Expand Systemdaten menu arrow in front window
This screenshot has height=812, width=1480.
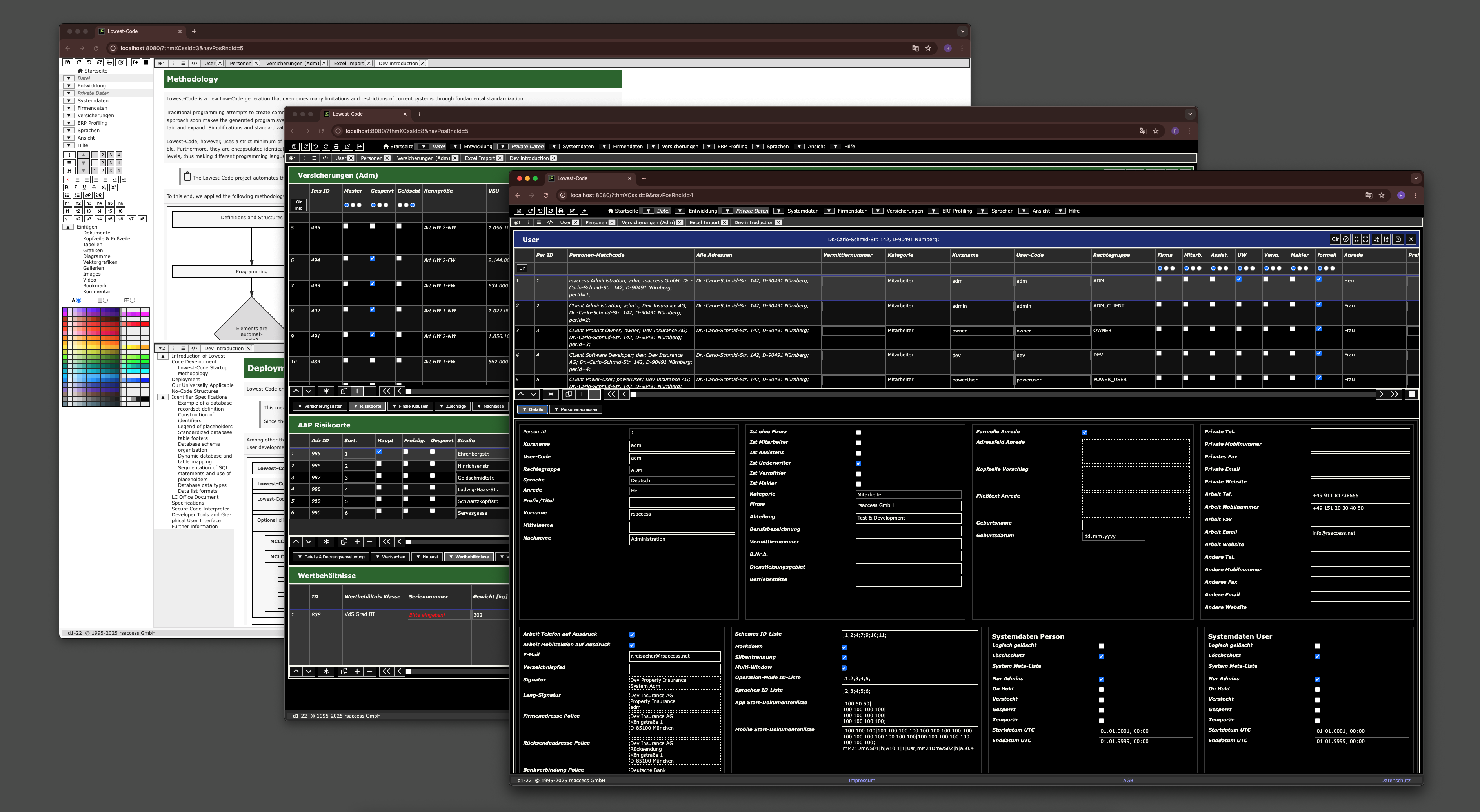(778, 211)
